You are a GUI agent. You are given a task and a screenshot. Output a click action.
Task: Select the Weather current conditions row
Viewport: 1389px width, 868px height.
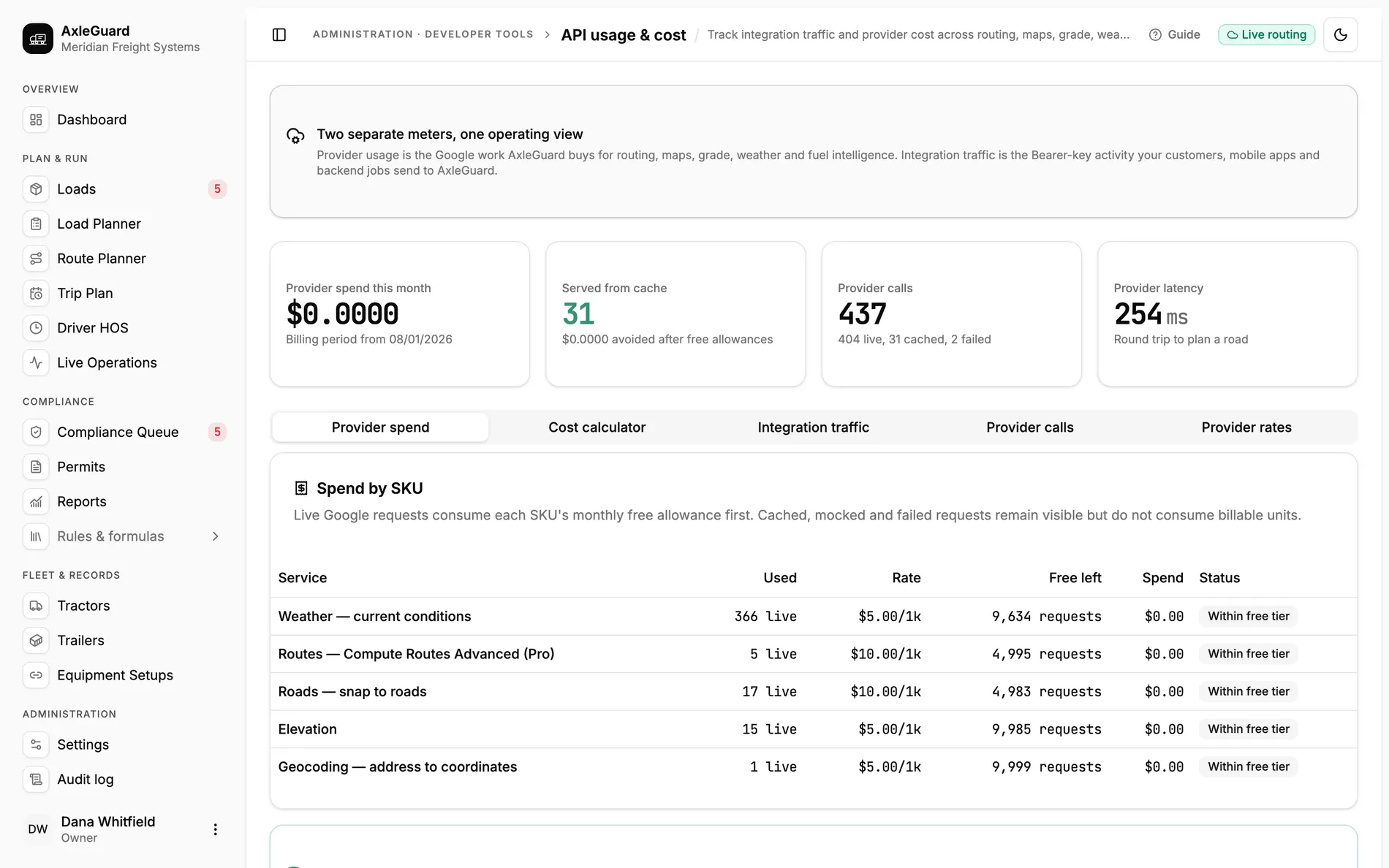pyautogui.click(x=813, y=616)
